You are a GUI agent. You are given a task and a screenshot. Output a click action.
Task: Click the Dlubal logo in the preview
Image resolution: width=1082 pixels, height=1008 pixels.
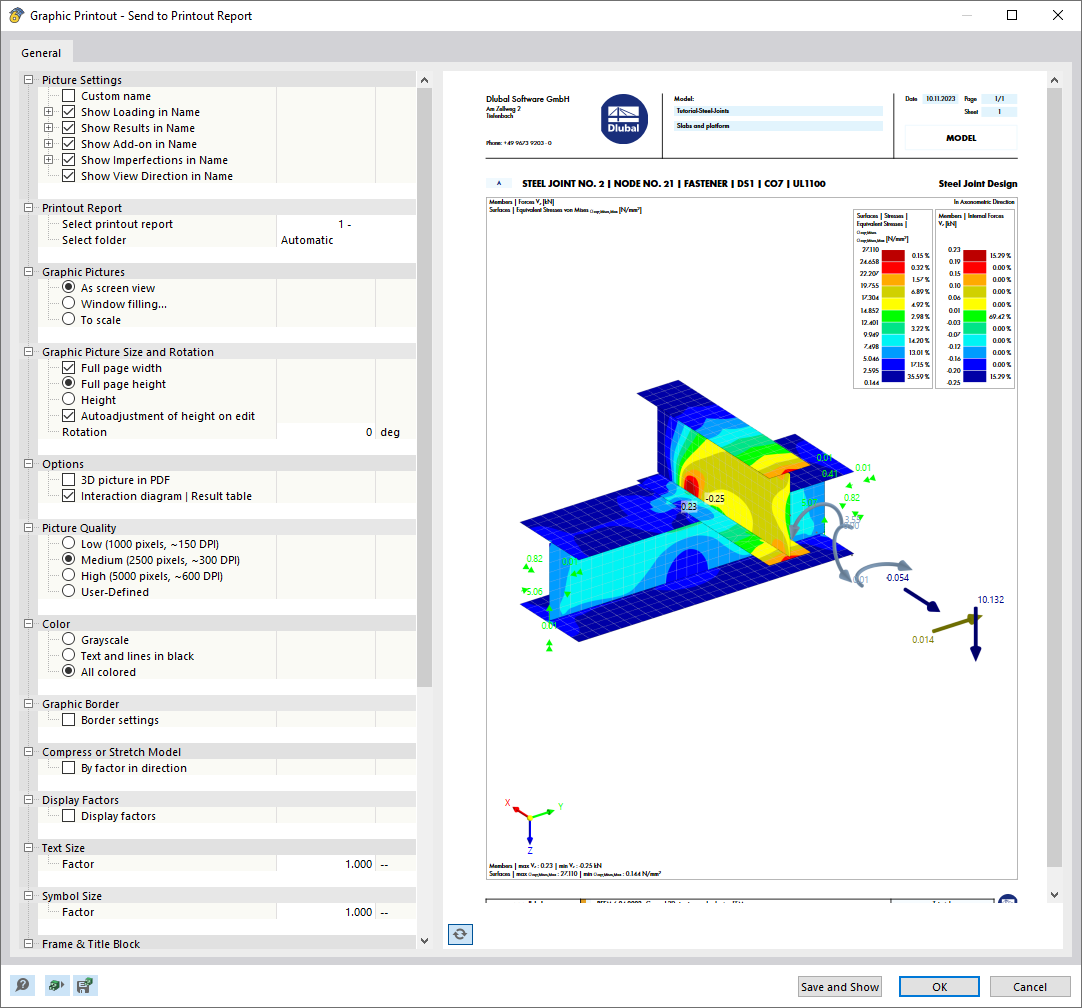pyautogui.click(x=624, y=119)
